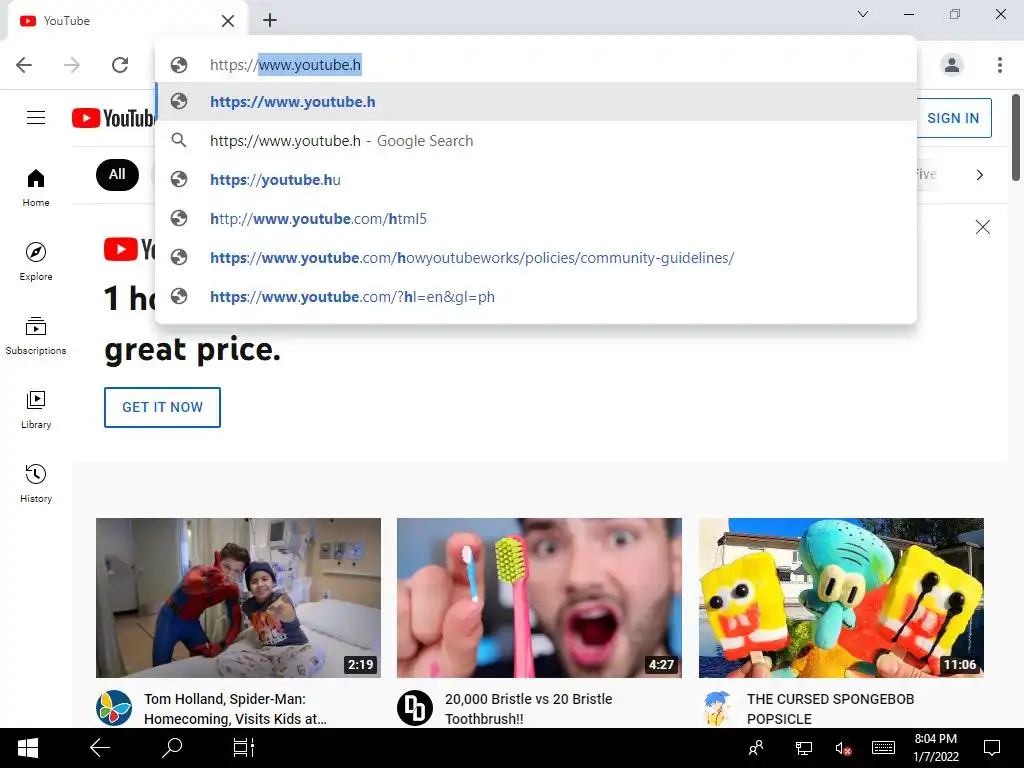Reload the page with the refresh icon

(x=120, y=65)
